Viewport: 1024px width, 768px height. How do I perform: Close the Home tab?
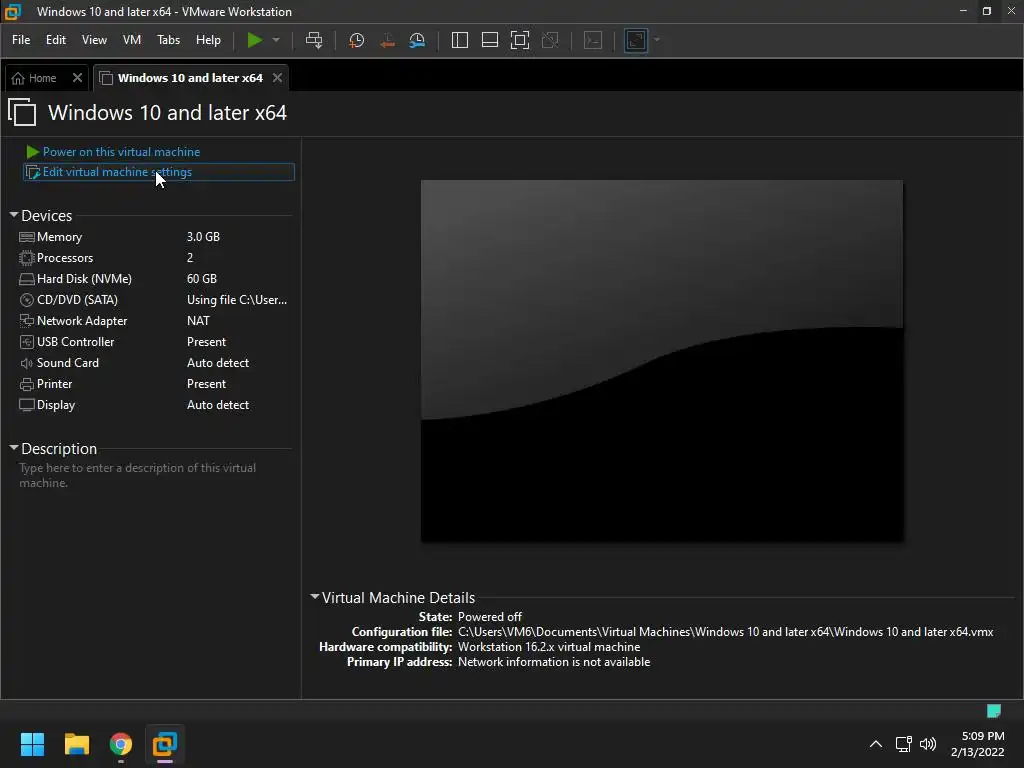(x=77, y=78)
